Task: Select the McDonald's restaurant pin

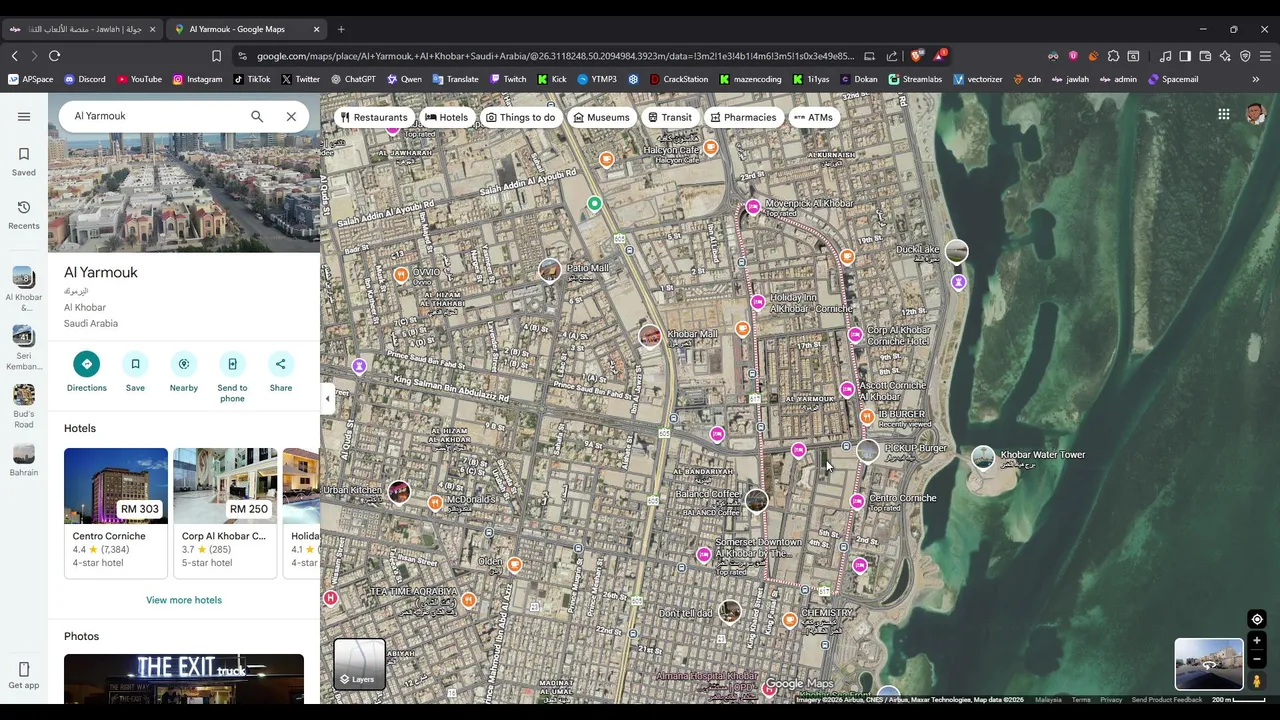Action: pos(435,503)
